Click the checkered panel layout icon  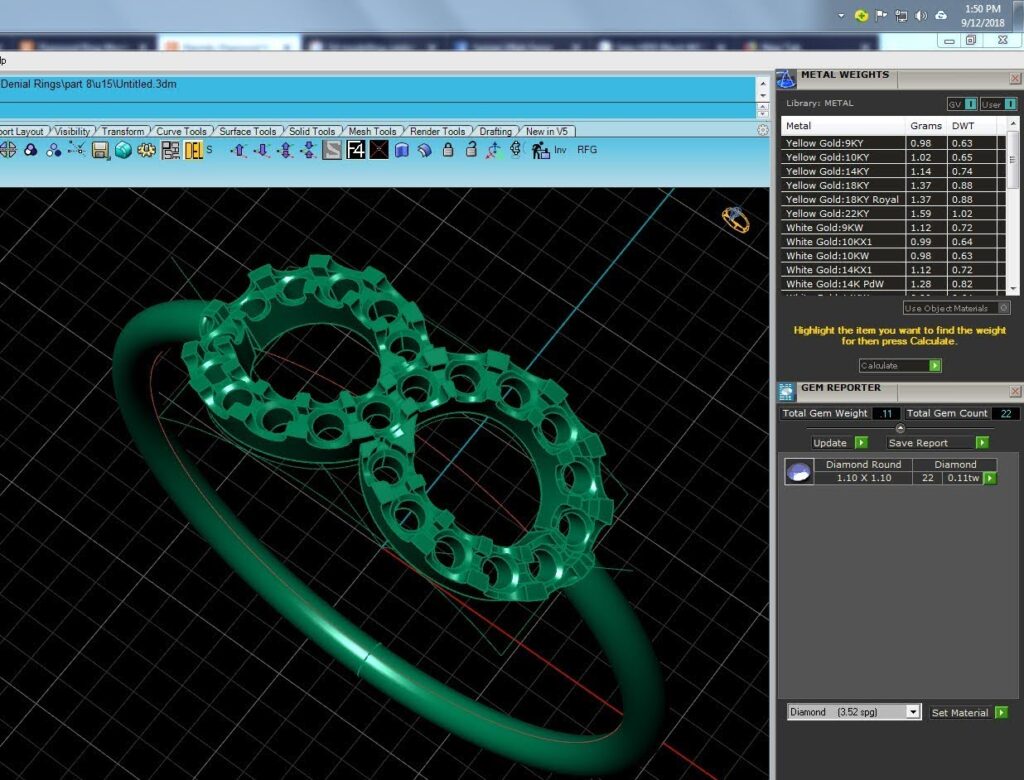point(170,150)
